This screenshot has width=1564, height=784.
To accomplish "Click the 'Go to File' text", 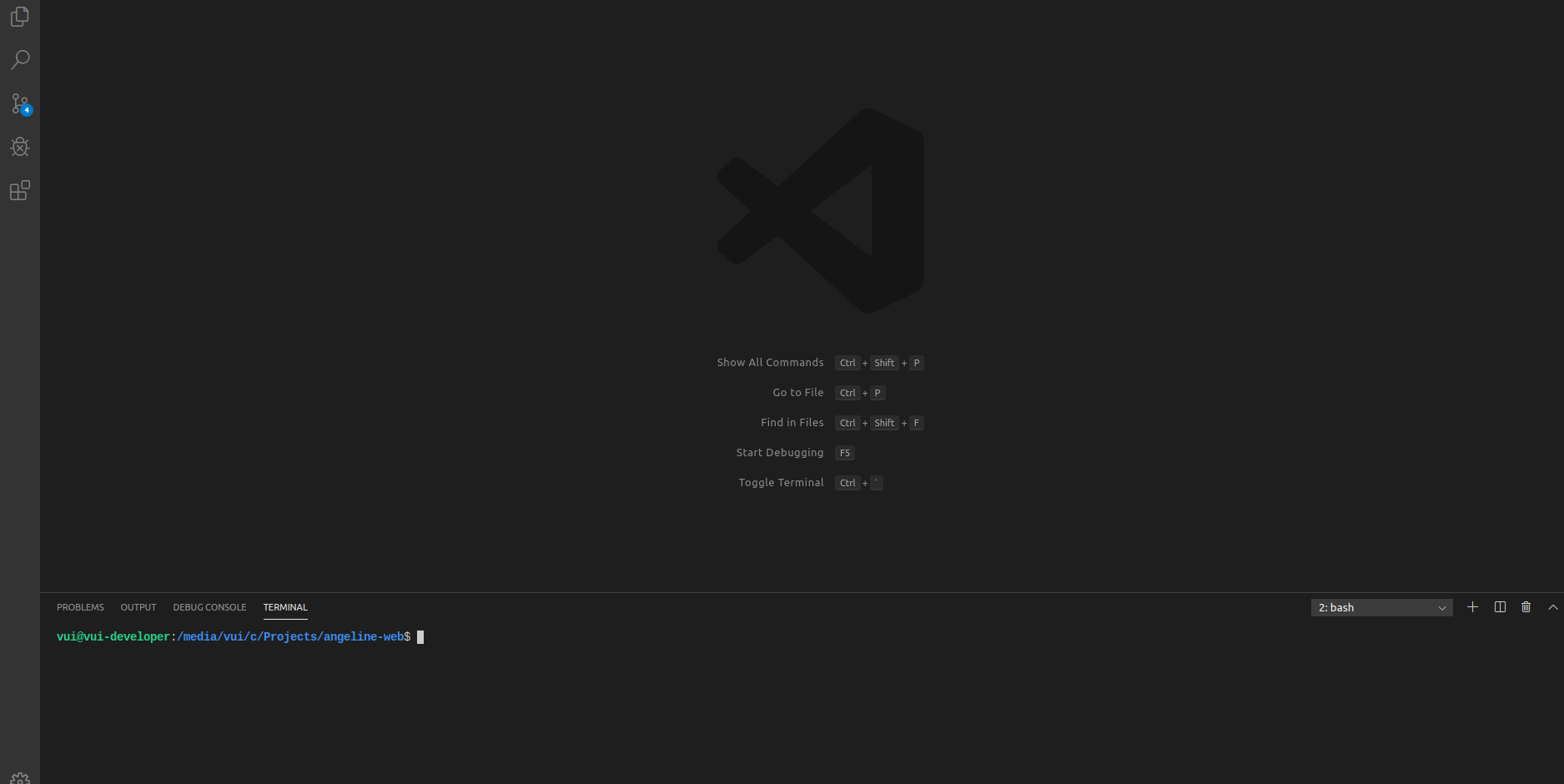I will pos(798,393).
